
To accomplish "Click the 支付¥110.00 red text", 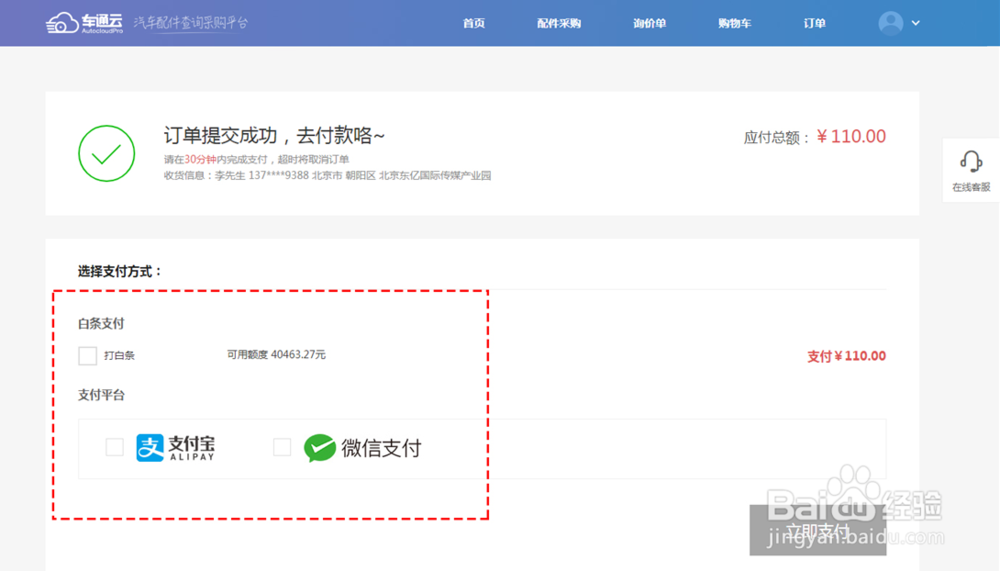I will [846, 356].
